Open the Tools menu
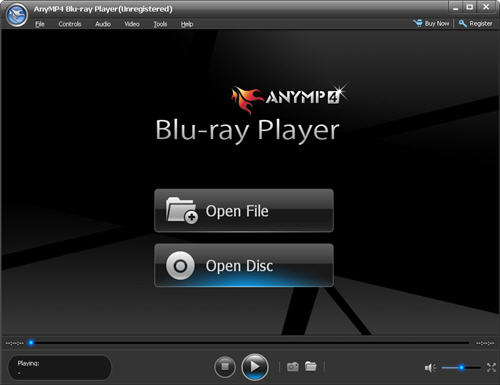The height and width of the screenshot is (385, 500). [x=160, y=24]
